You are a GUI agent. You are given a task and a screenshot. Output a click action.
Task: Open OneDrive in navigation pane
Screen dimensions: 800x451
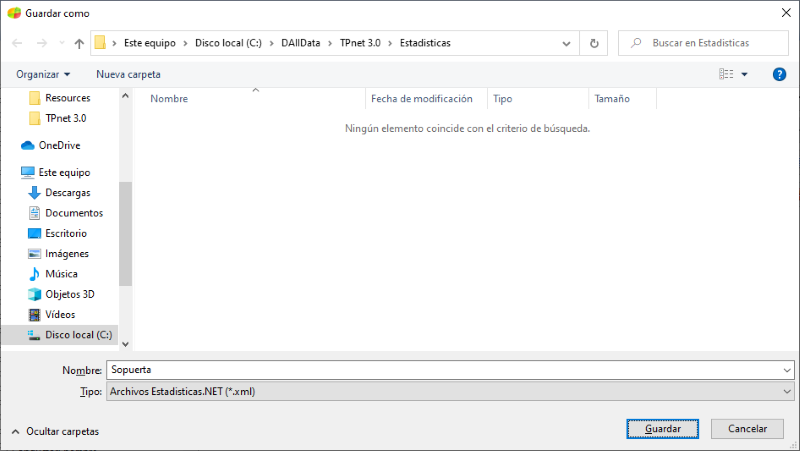[60, 145]
